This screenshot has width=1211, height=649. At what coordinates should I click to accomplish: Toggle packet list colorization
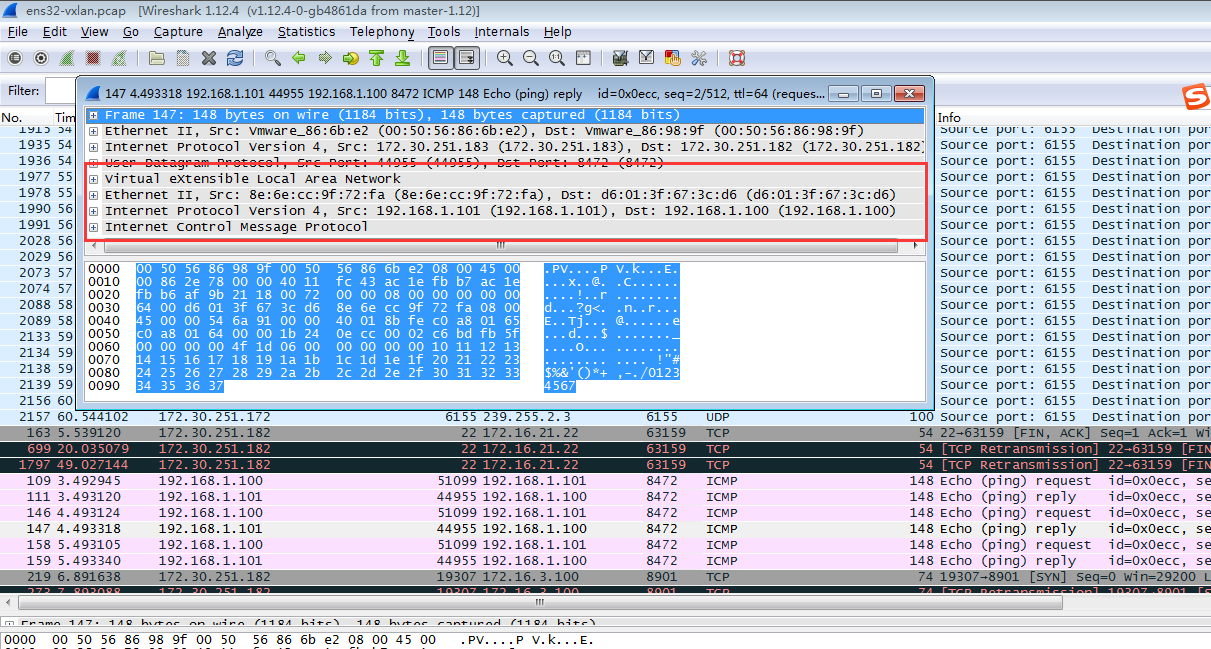tap(441, 58)
